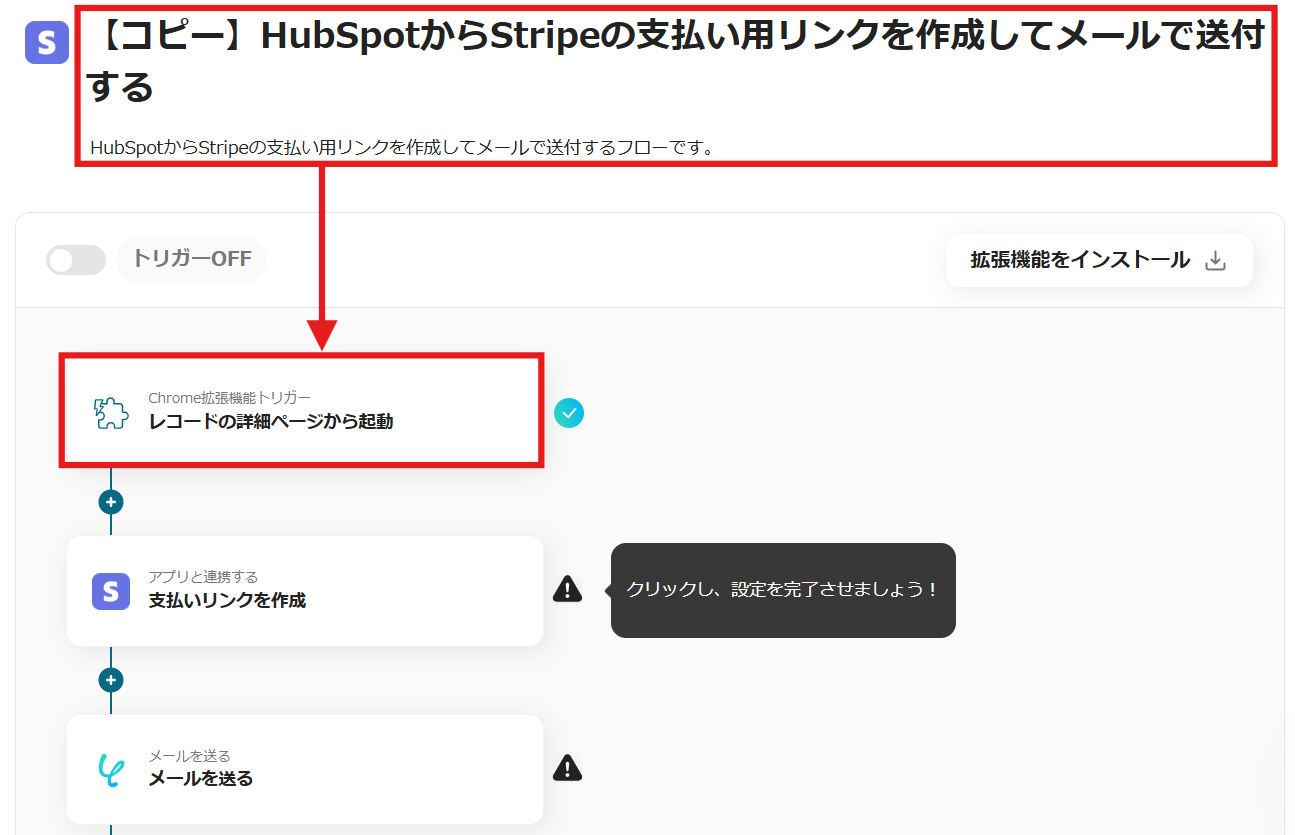Click the puzzle piece Chrome extension icon

[x=111, y=412]
